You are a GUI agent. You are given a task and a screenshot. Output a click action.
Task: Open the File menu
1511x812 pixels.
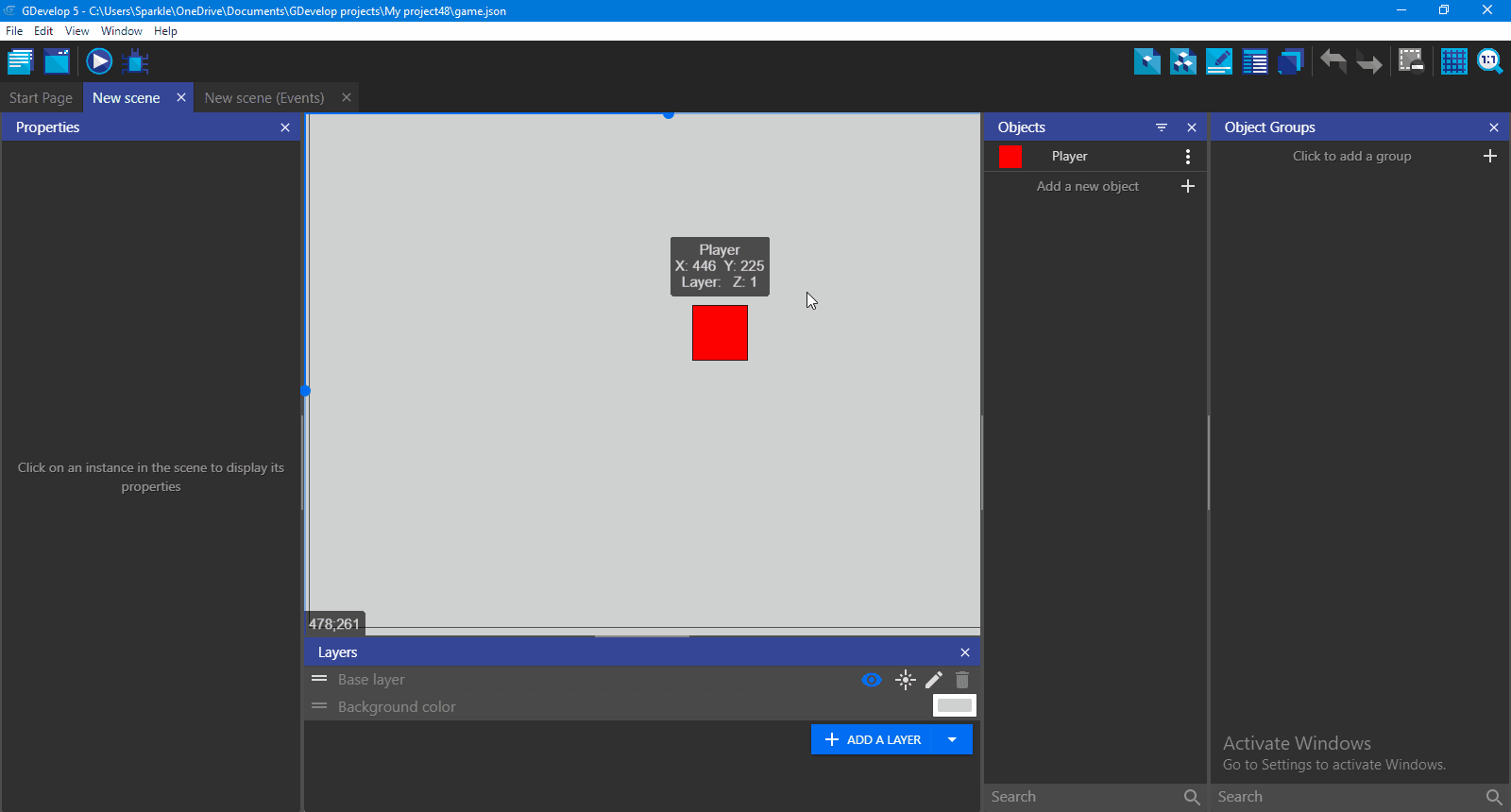tap(14, 31)
